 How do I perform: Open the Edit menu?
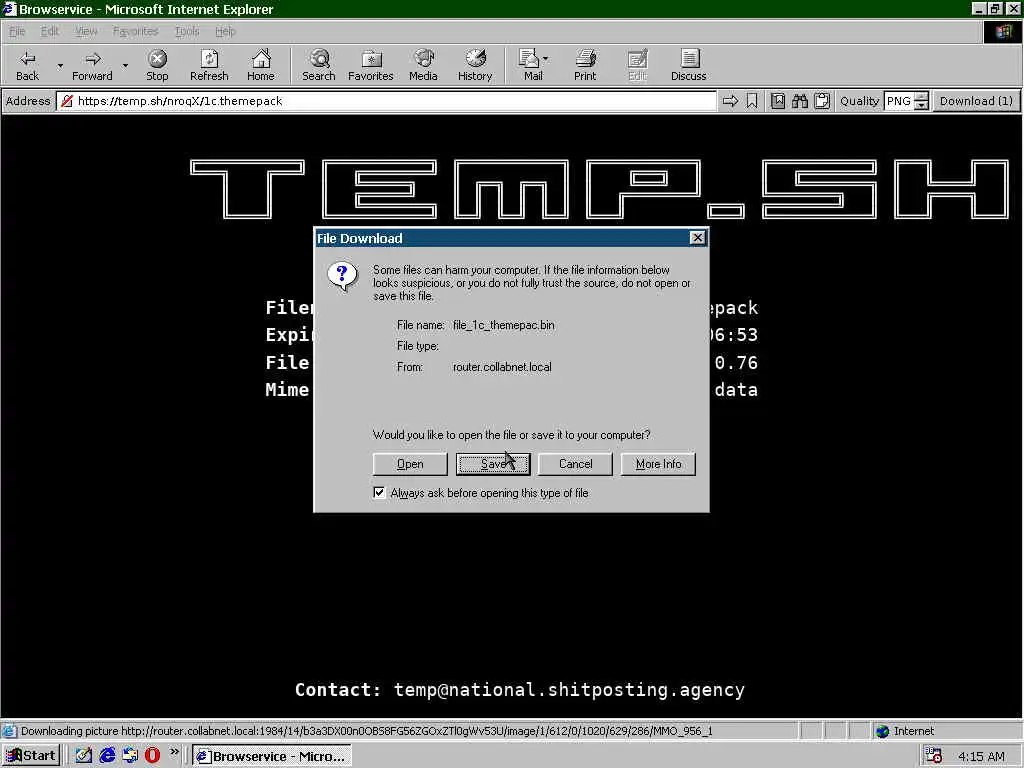tap(50, 31)
